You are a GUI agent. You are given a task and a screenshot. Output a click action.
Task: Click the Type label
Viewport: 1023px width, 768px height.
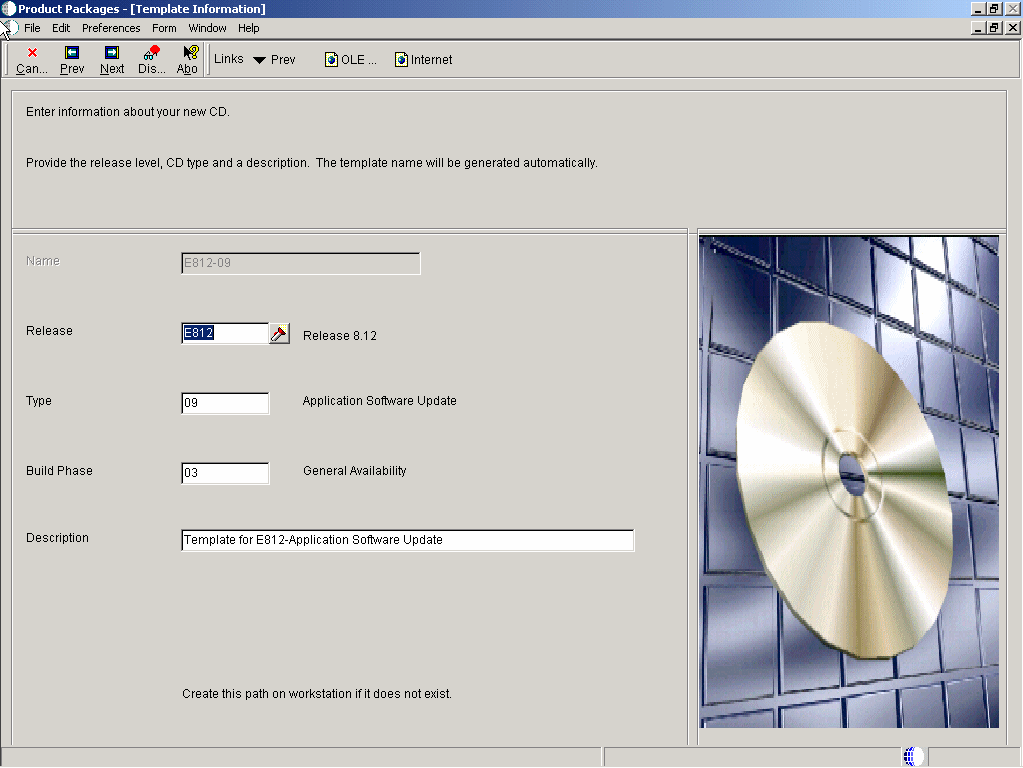click(x=38, y=401)
